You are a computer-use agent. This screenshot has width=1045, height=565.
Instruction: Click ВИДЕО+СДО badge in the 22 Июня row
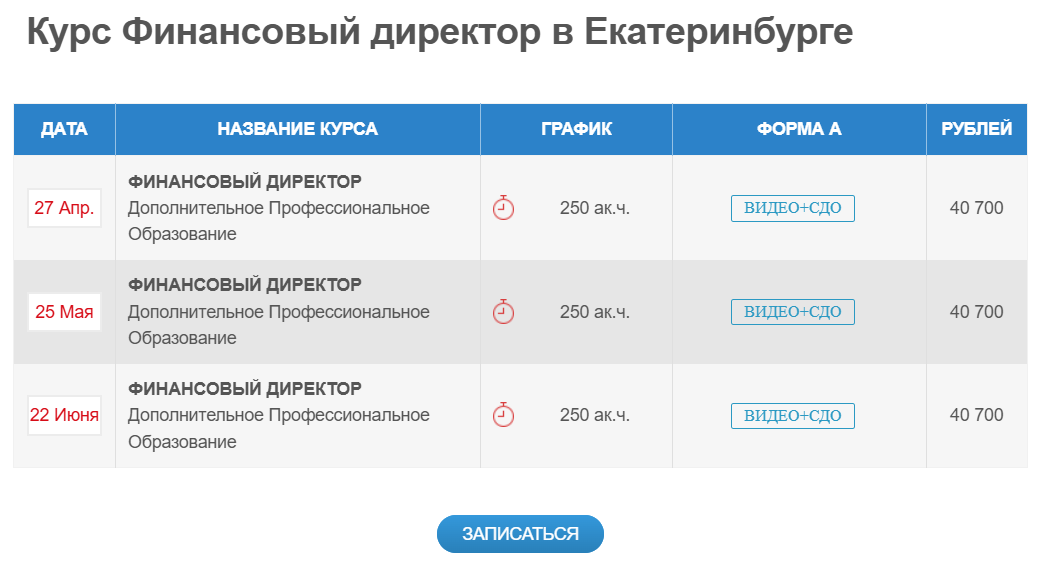pyautogui.click(x=793, y=415)
